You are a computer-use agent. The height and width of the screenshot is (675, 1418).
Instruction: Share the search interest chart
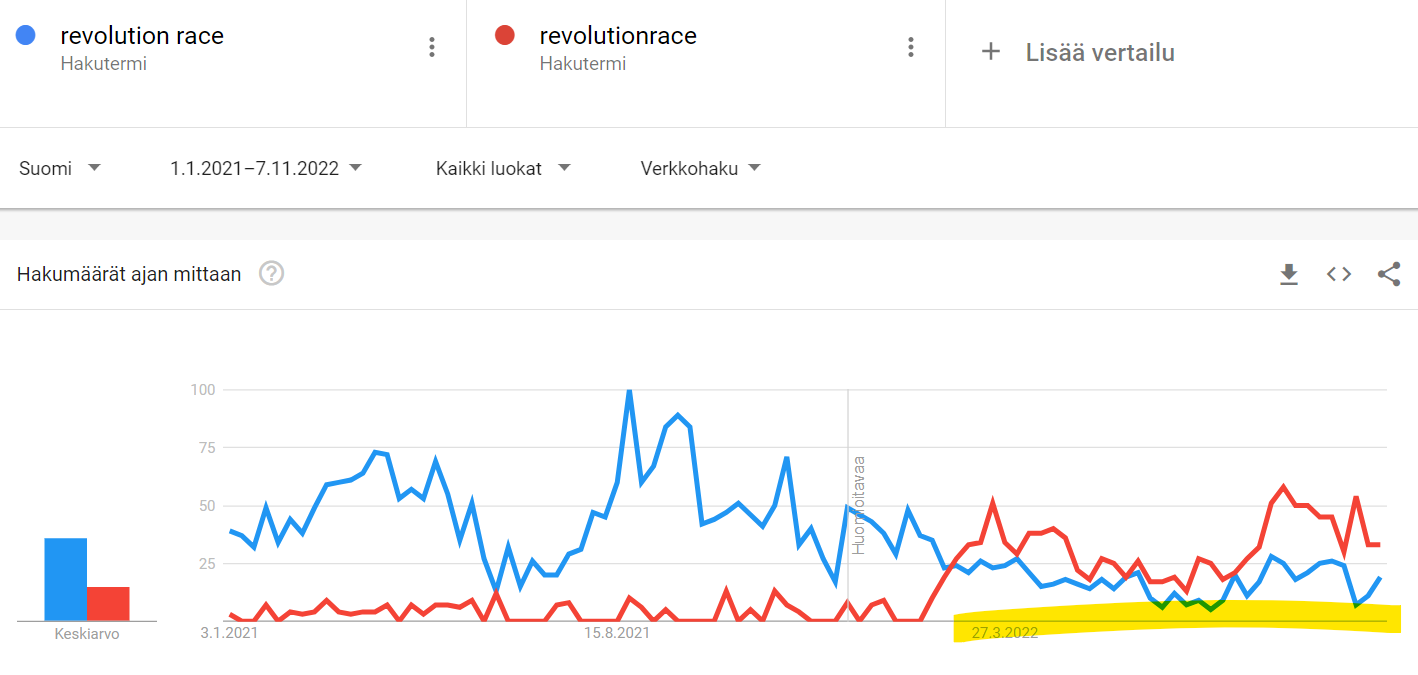click(x=1388, y=274)
